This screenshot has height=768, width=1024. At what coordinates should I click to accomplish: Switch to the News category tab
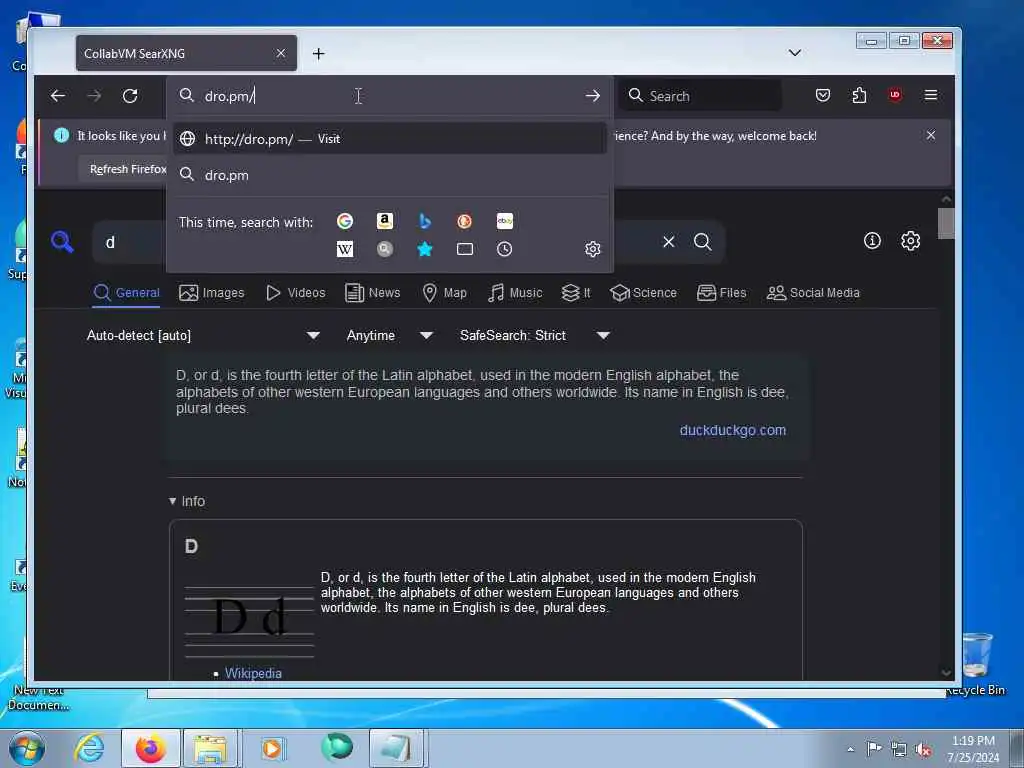pyautogui.click(x=372, y=293)
